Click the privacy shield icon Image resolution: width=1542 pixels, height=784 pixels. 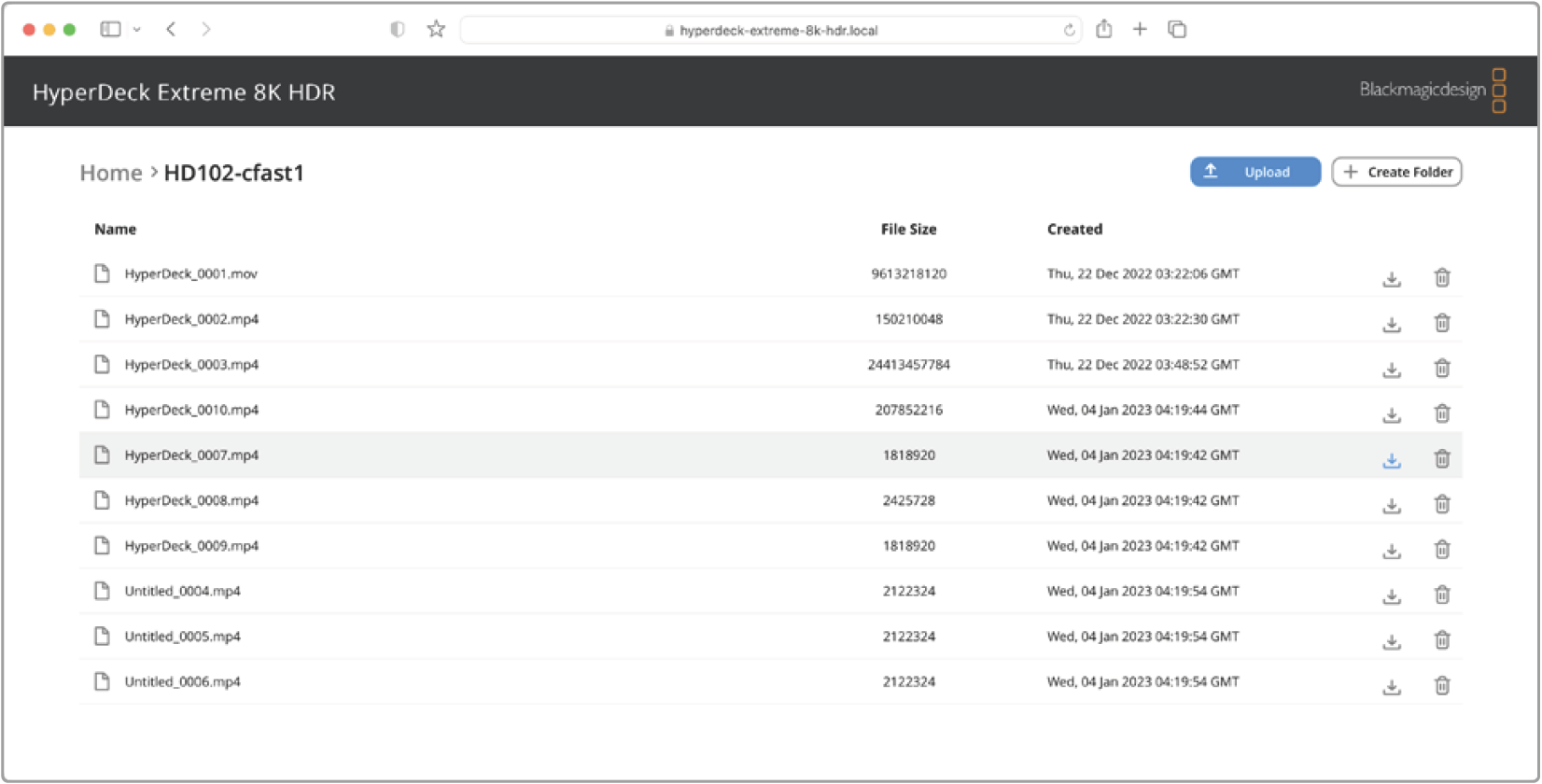[398, 30]
